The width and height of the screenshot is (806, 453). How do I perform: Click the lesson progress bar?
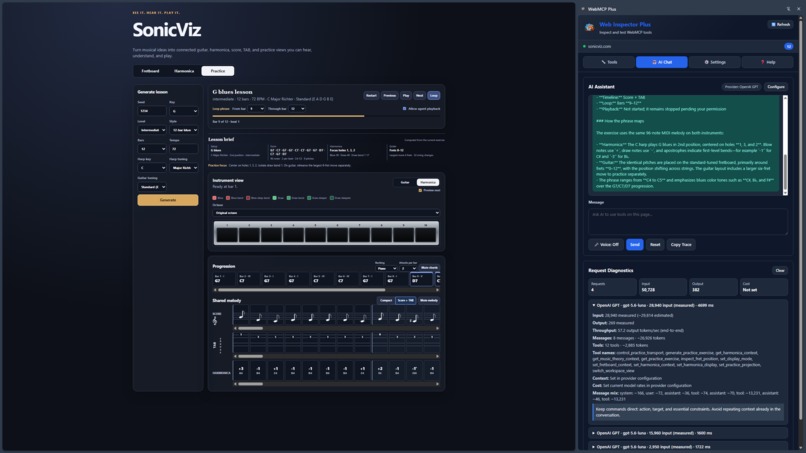[x=326, y=116]
